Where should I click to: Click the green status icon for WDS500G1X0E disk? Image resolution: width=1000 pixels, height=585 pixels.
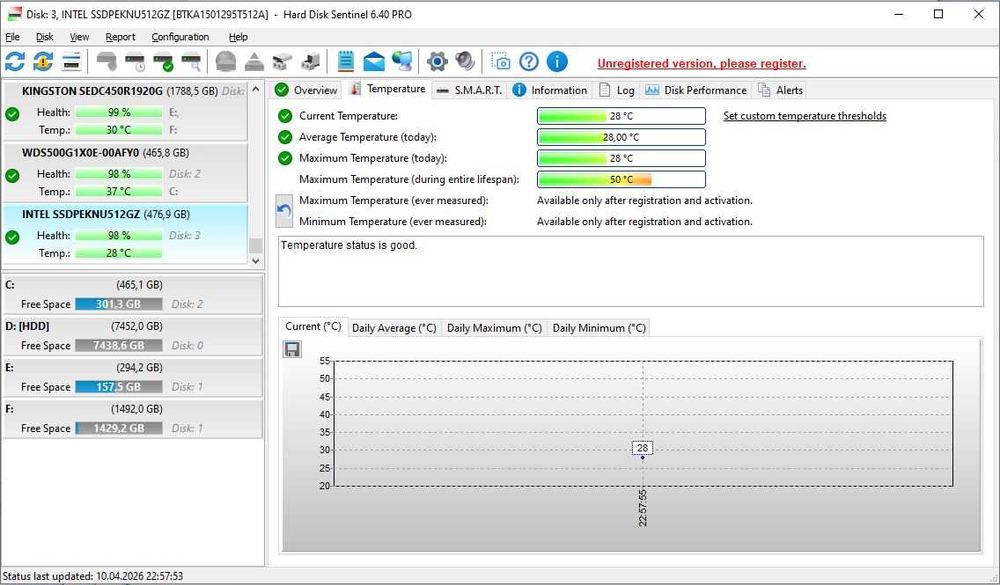pyautogui.click(x=12, y=175)
